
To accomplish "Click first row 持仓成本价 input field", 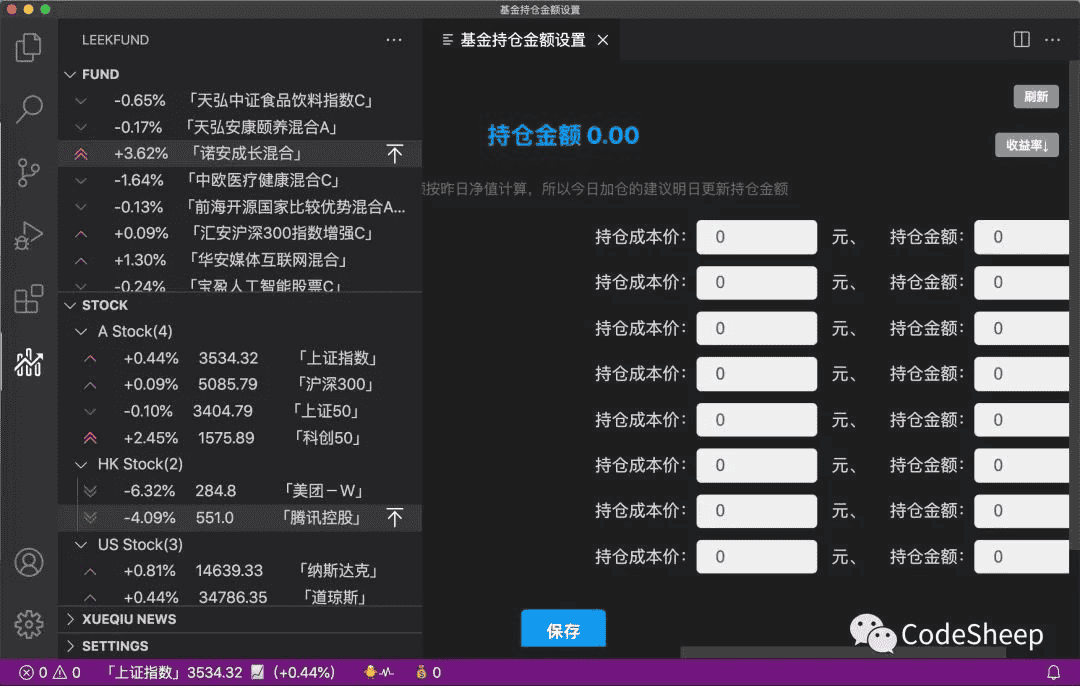I will pyautogui.click(x=756, y=237).
